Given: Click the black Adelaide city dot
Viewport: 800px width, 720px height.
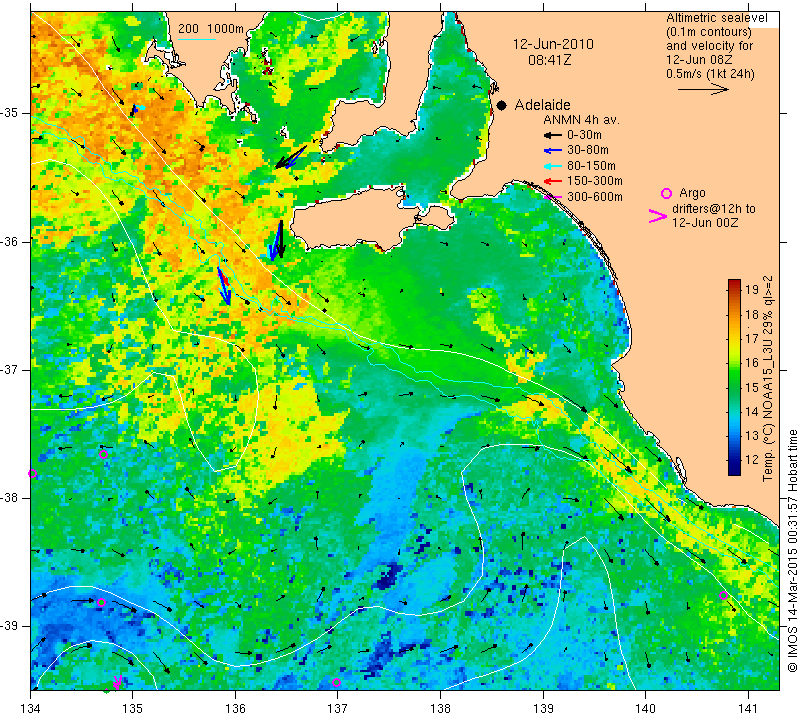Looking at the screenshot, I should point(502,105).
